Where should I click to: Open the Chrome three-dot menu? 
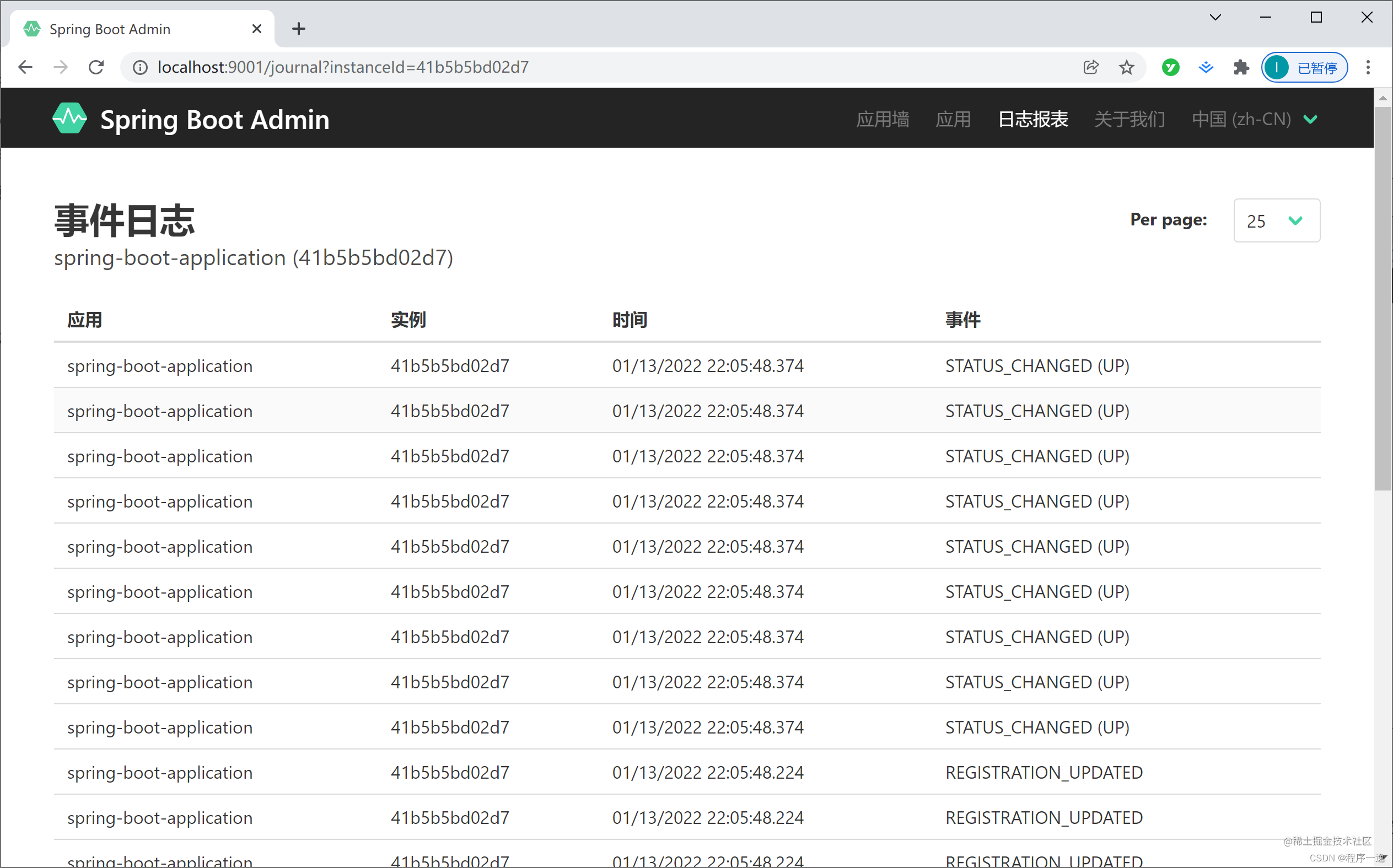[x=1369, y=67]
